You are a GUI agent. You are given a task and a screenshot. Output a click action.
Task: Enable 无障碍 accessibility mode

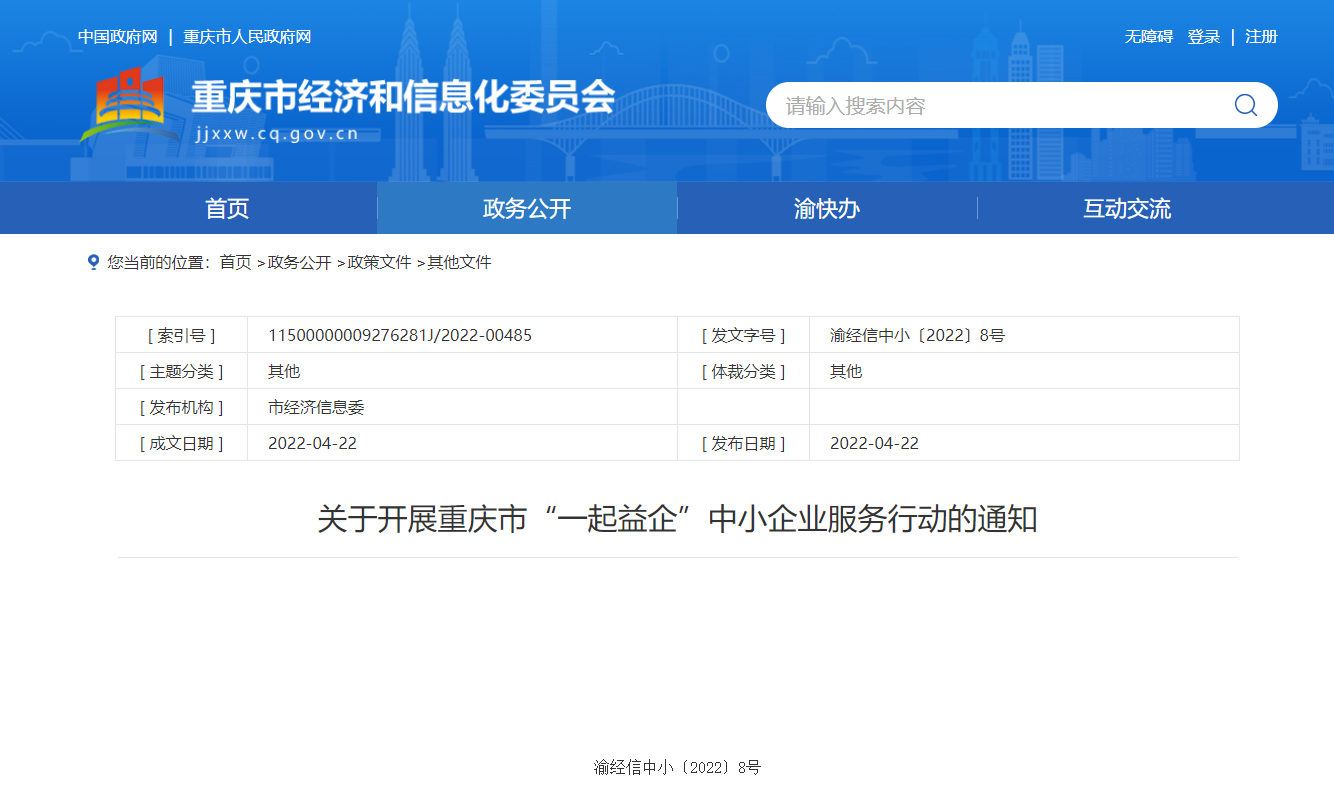(x=1148, y=37)
